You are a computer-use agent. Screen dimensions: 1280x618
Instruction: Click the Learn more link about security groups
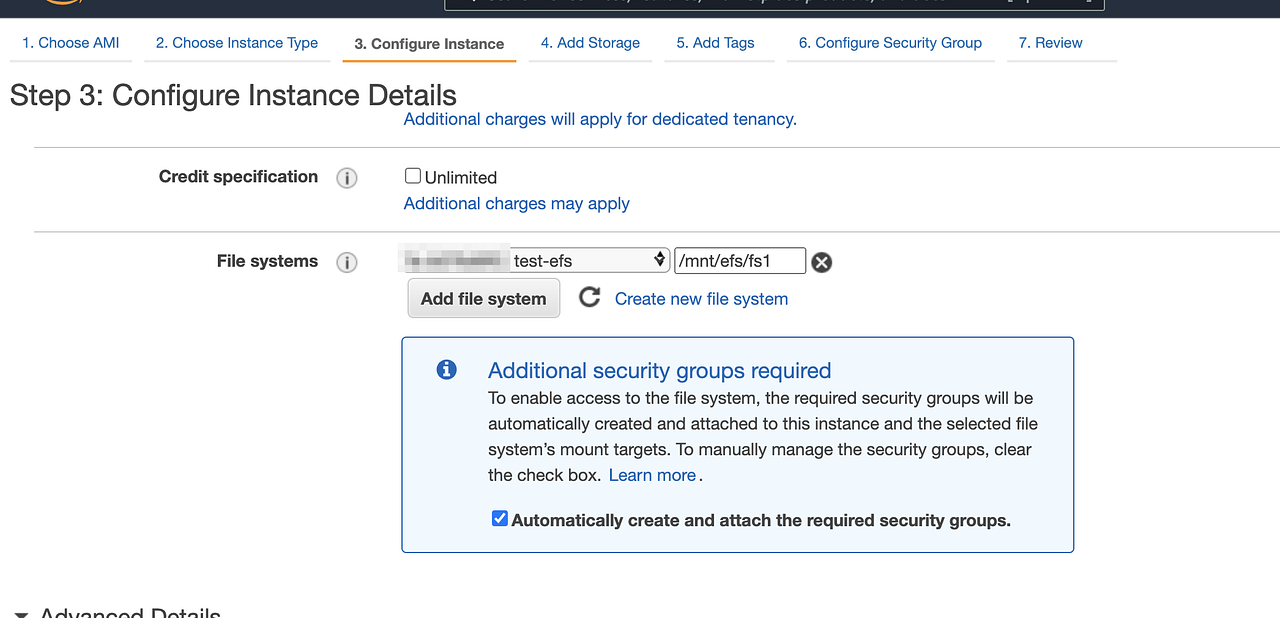pyautogui.click(x=650, y=475)
